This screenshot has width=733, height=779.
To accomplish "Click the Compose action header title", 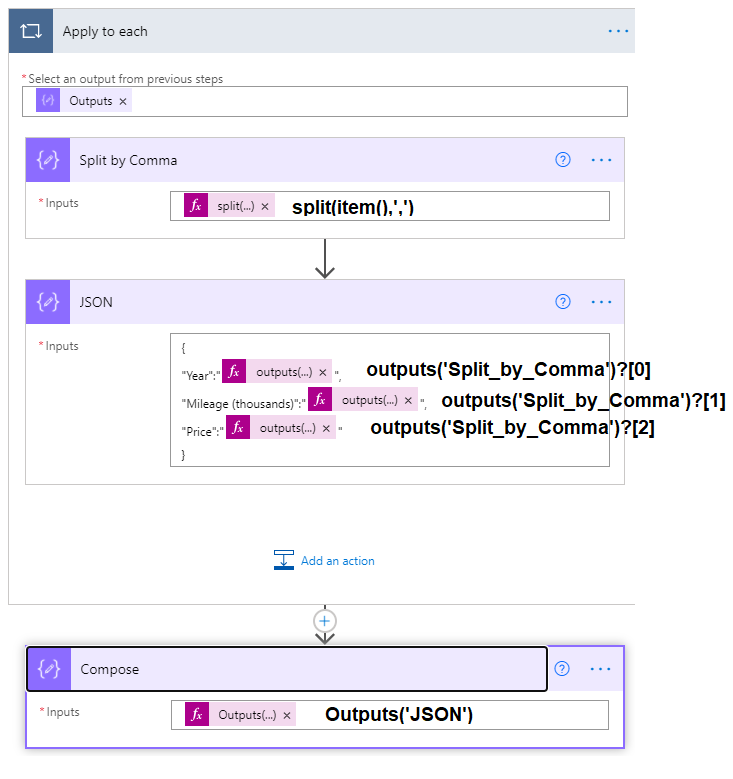I will pyautogui.click(x=110, y=669).
